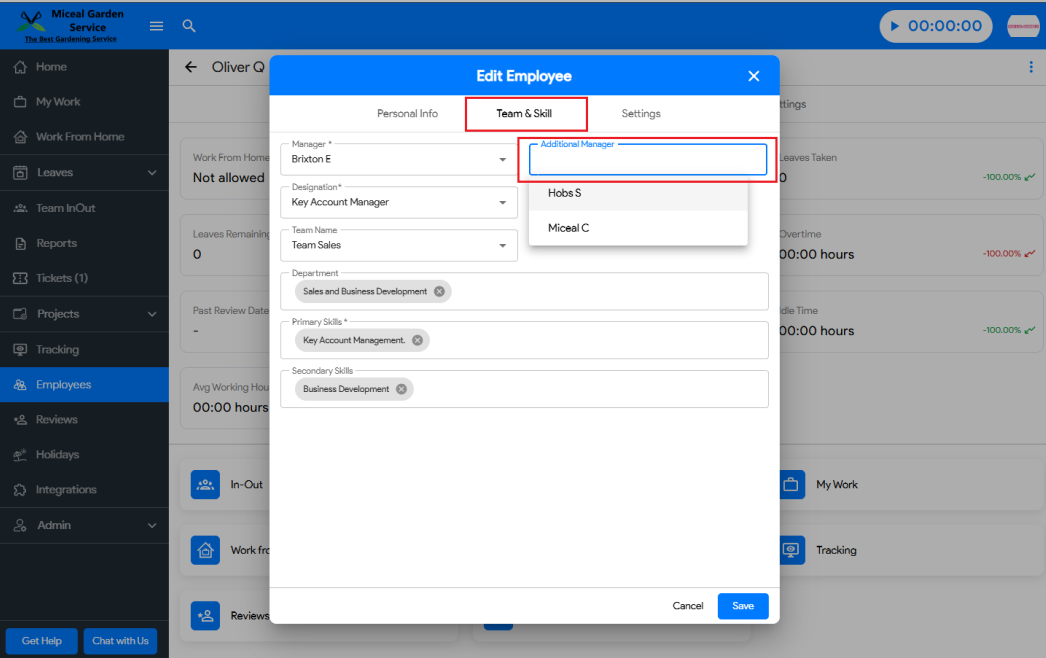The width and height of the screenshot is (1046, 658).
Task: Open the three-dot options menu
Action: pos(1031,67)
